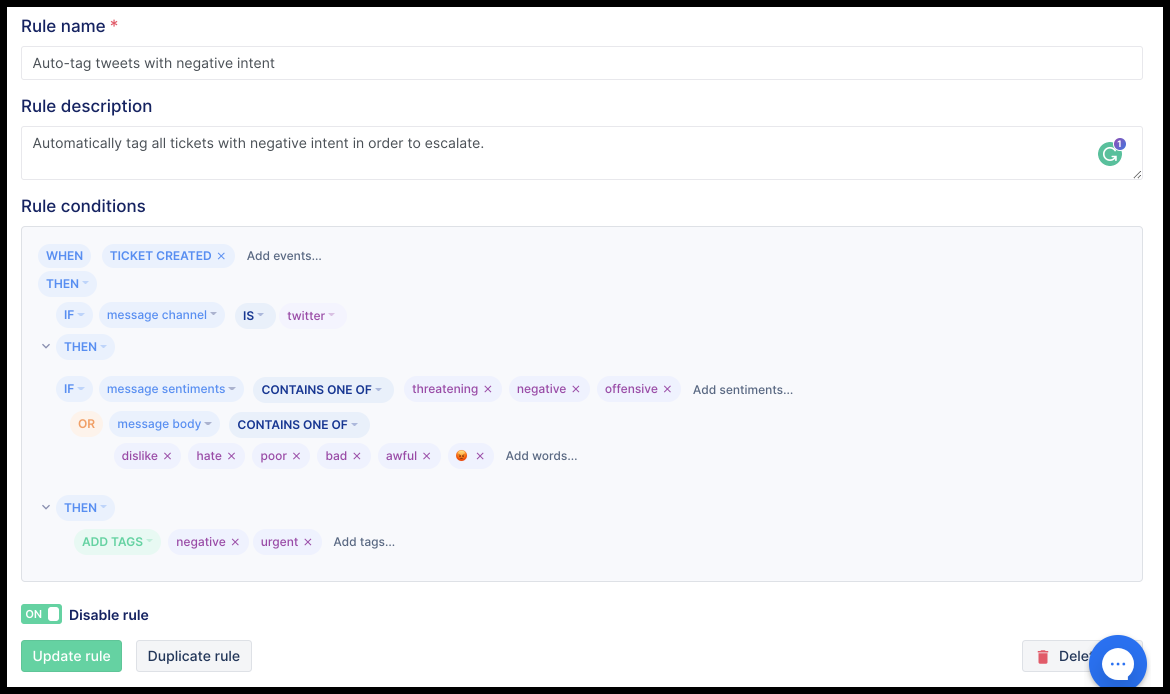This screenshot has width=1170, height=694.
Task: Toggle the Disable rule switch
Action: click(x=41, y=614)
